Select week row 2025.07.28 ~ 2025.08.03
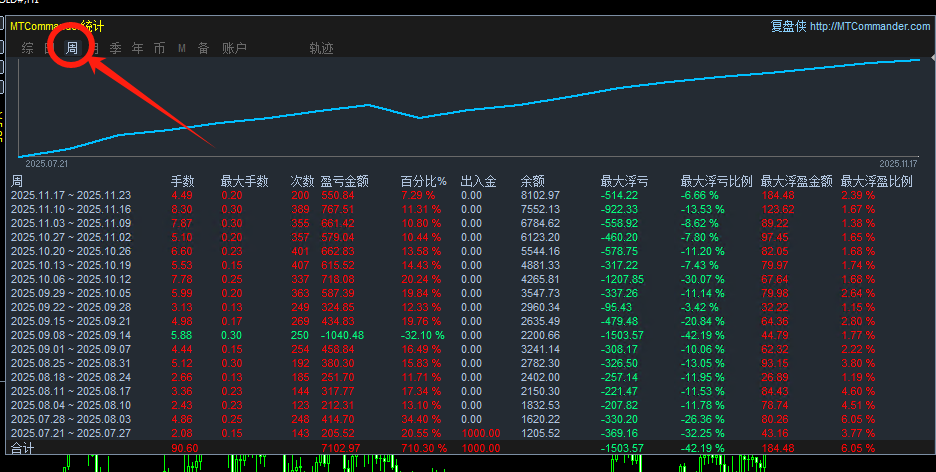936x472 pixels. (468, 419)
